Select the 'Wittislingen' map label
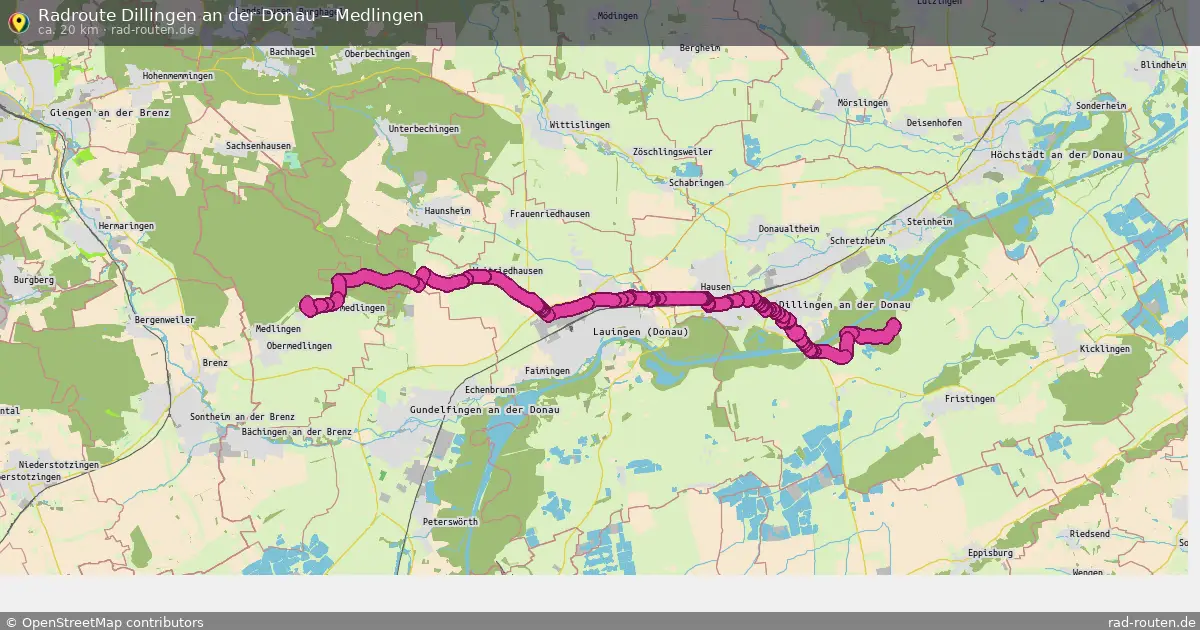 tap(579, 125)
